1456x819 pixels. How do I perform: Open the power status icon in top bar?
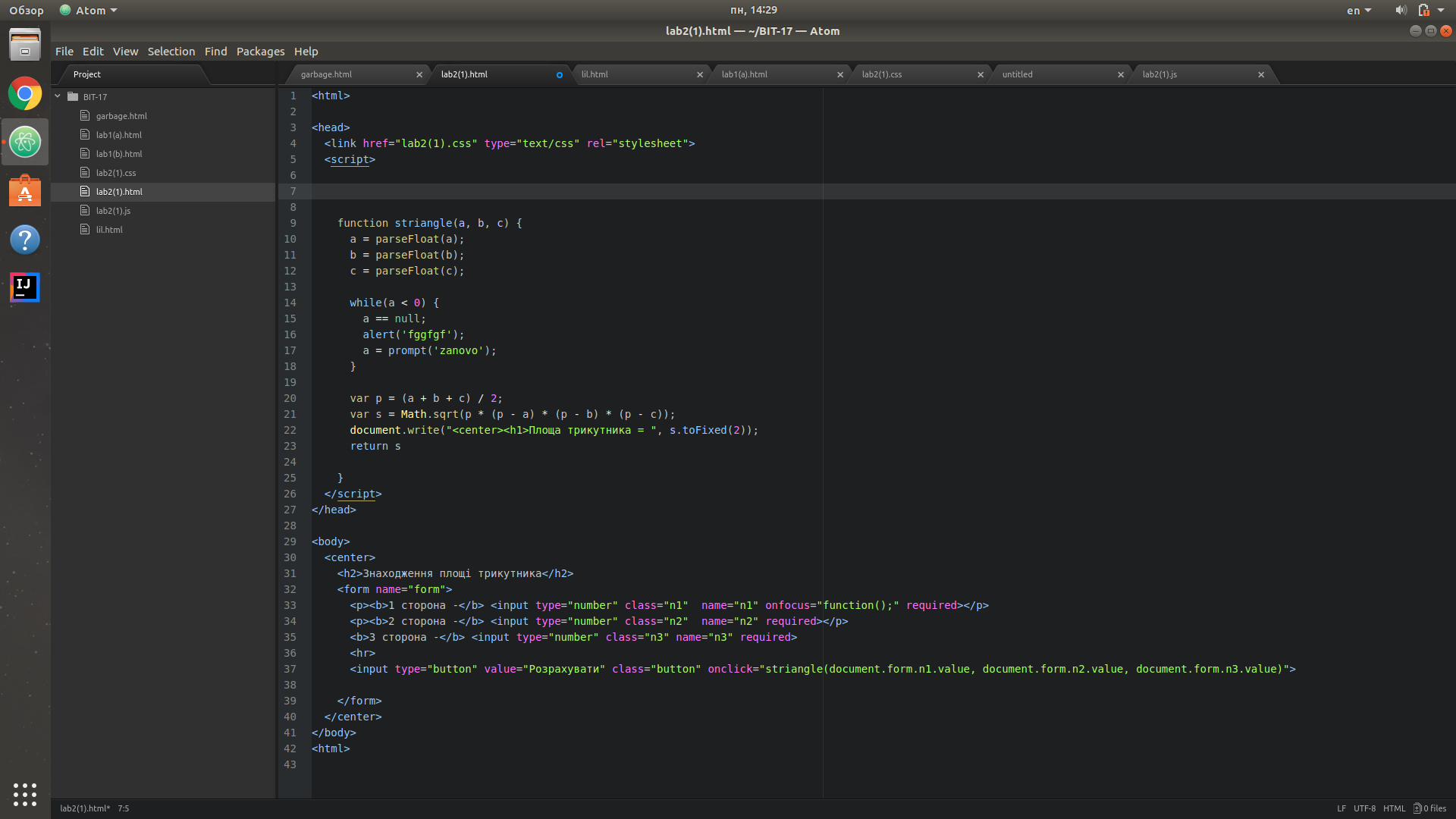click(1424, 10)
